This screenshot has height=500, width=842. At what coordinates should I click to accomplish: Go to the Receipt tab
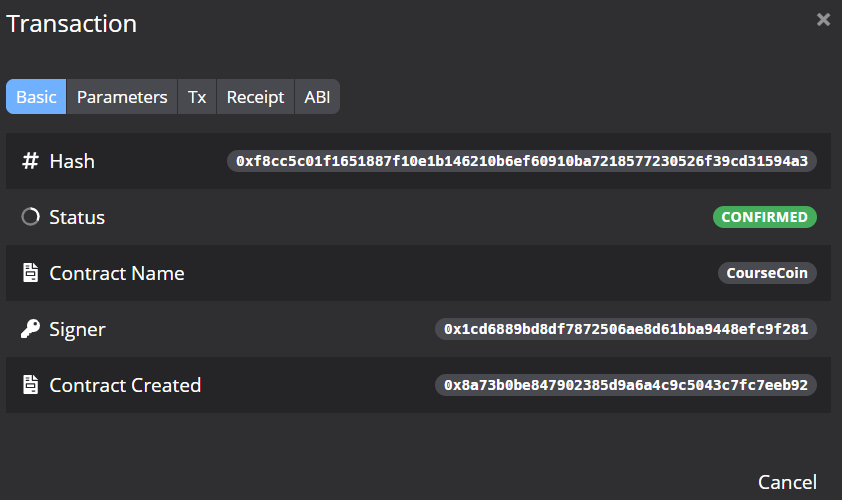255,97
